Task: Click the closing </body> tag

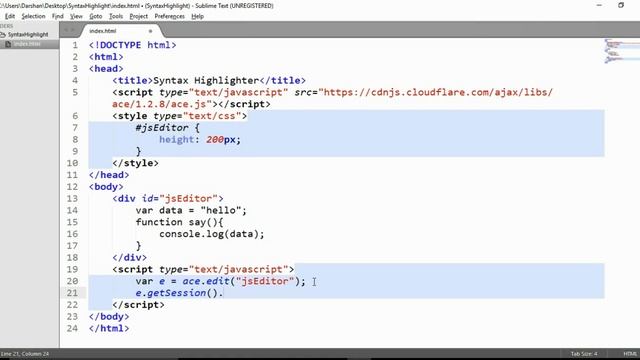Action: click(109, 317)
